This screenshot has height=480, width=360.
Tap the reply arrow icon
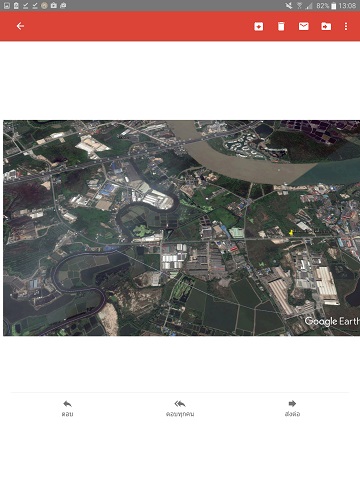pos(67,404)
